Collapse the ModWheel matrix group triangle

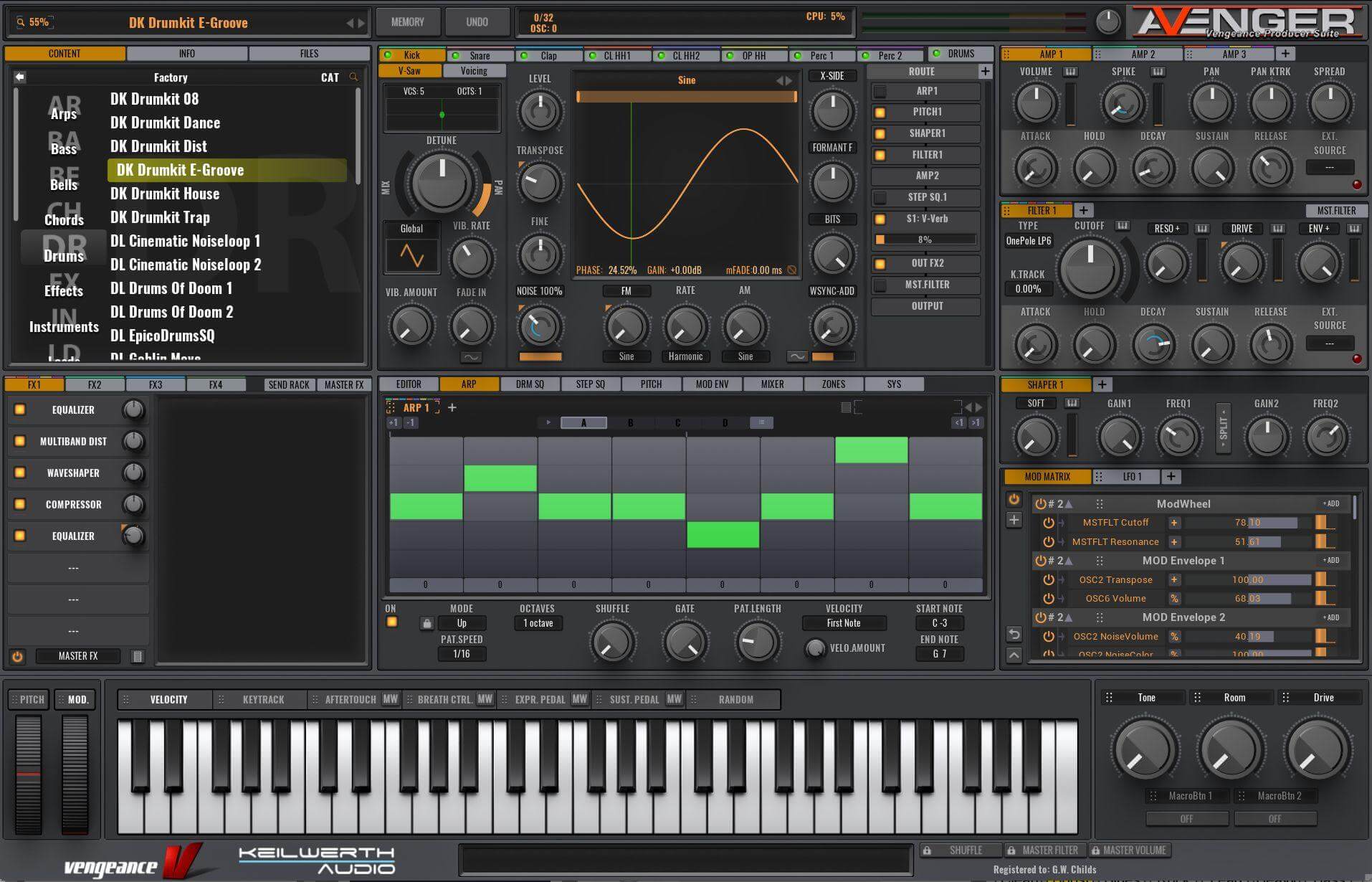[x=1068, y=504]
